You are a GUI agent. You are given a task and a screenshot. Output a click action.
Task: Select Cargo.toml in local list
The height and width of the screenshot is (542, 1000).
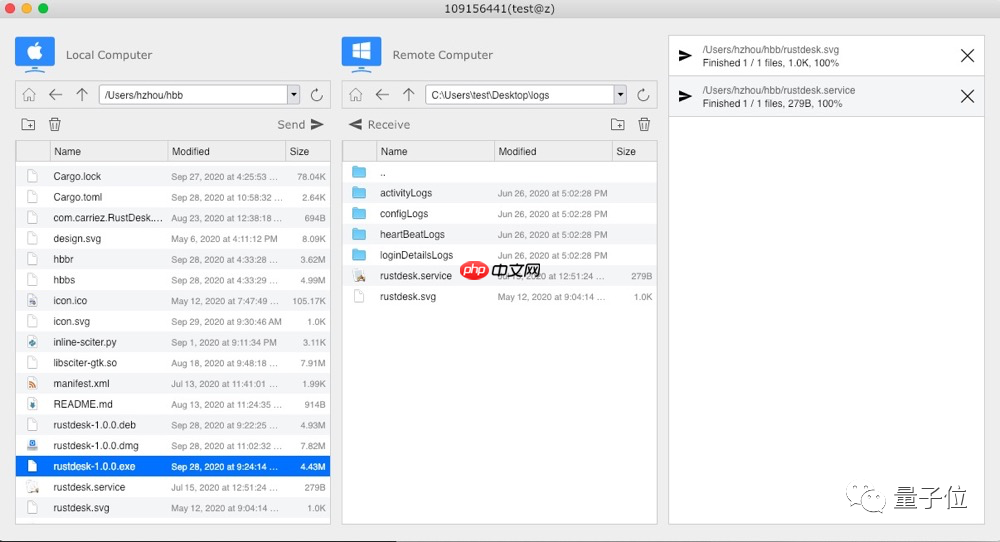(173, 197)
